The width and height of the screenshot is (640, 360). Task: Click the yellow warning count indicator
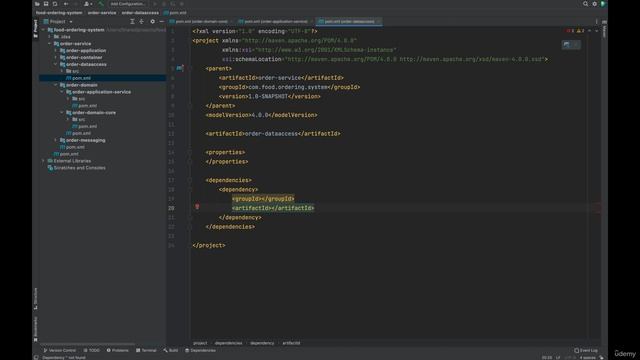tap(580, 31)
